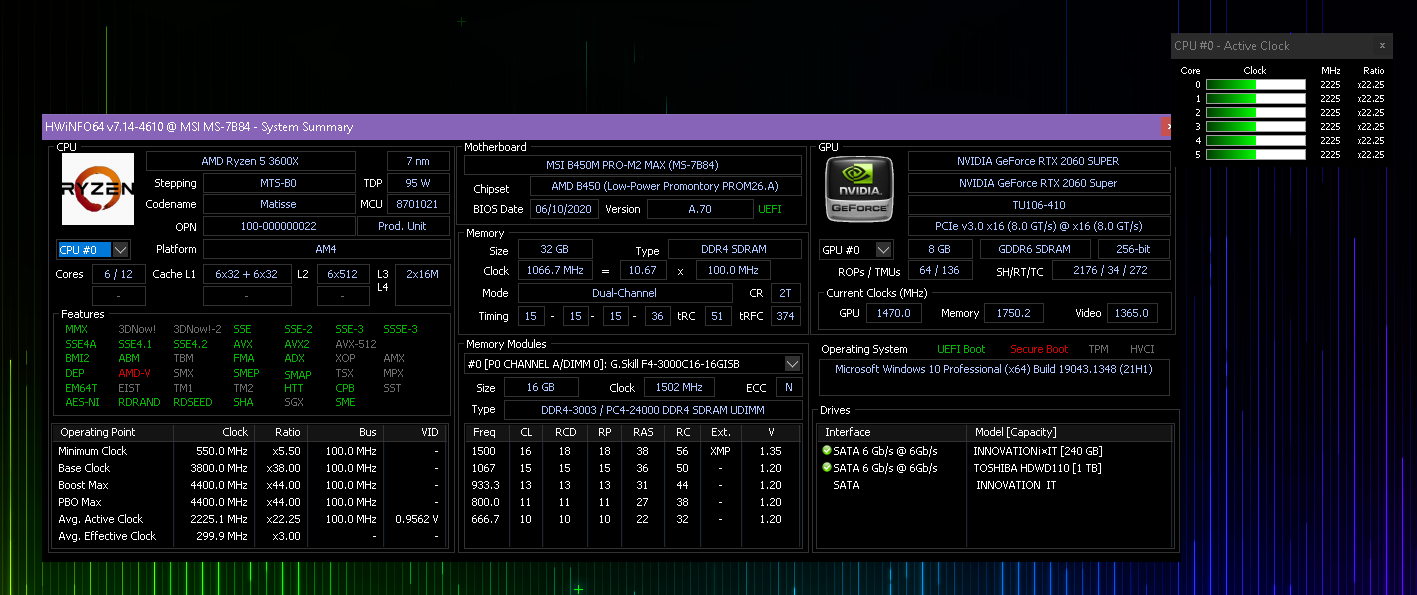Click the AMD Ryzen CPU logo

[x=98, y=188]
